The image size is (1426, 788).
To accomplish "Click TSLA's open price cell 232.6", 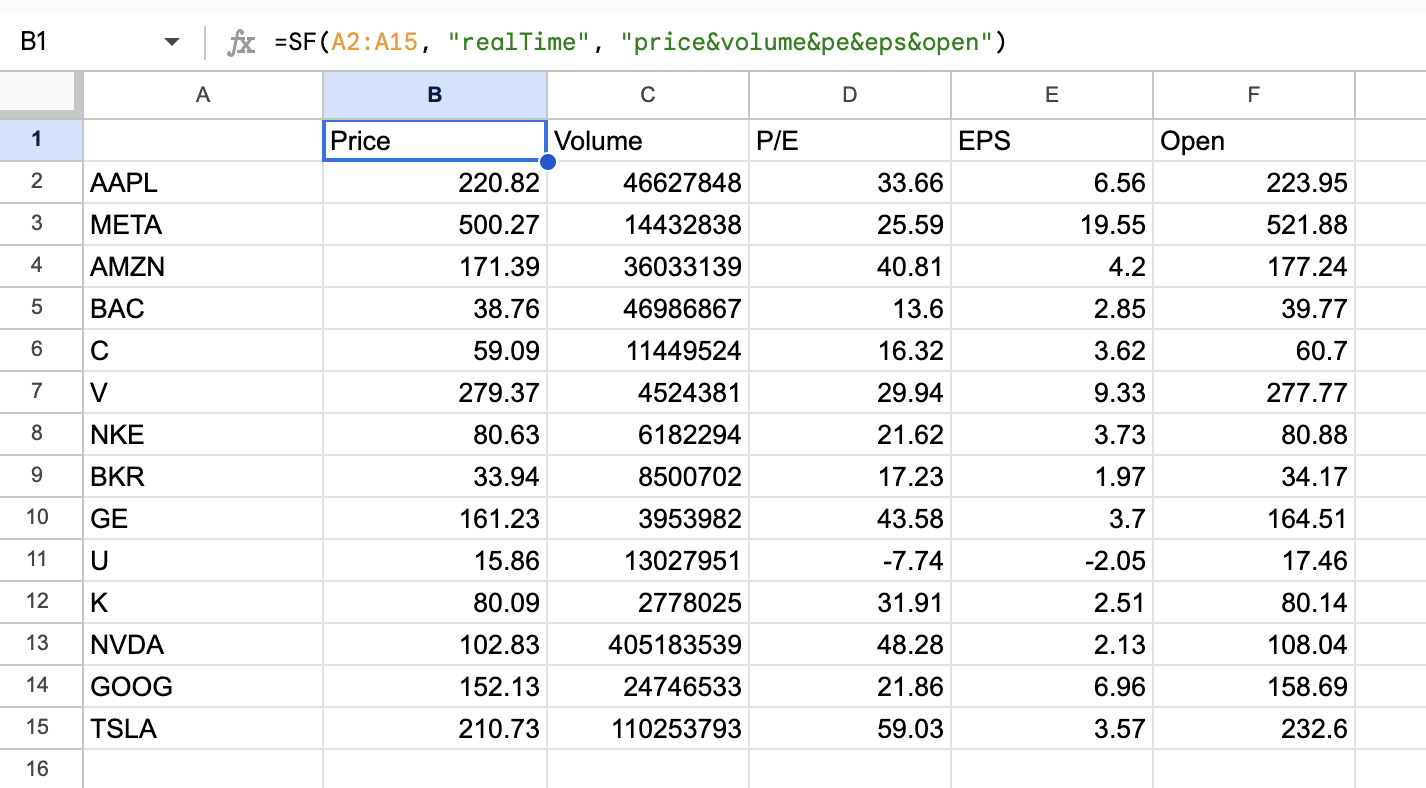I will (x=1252, y=728).
